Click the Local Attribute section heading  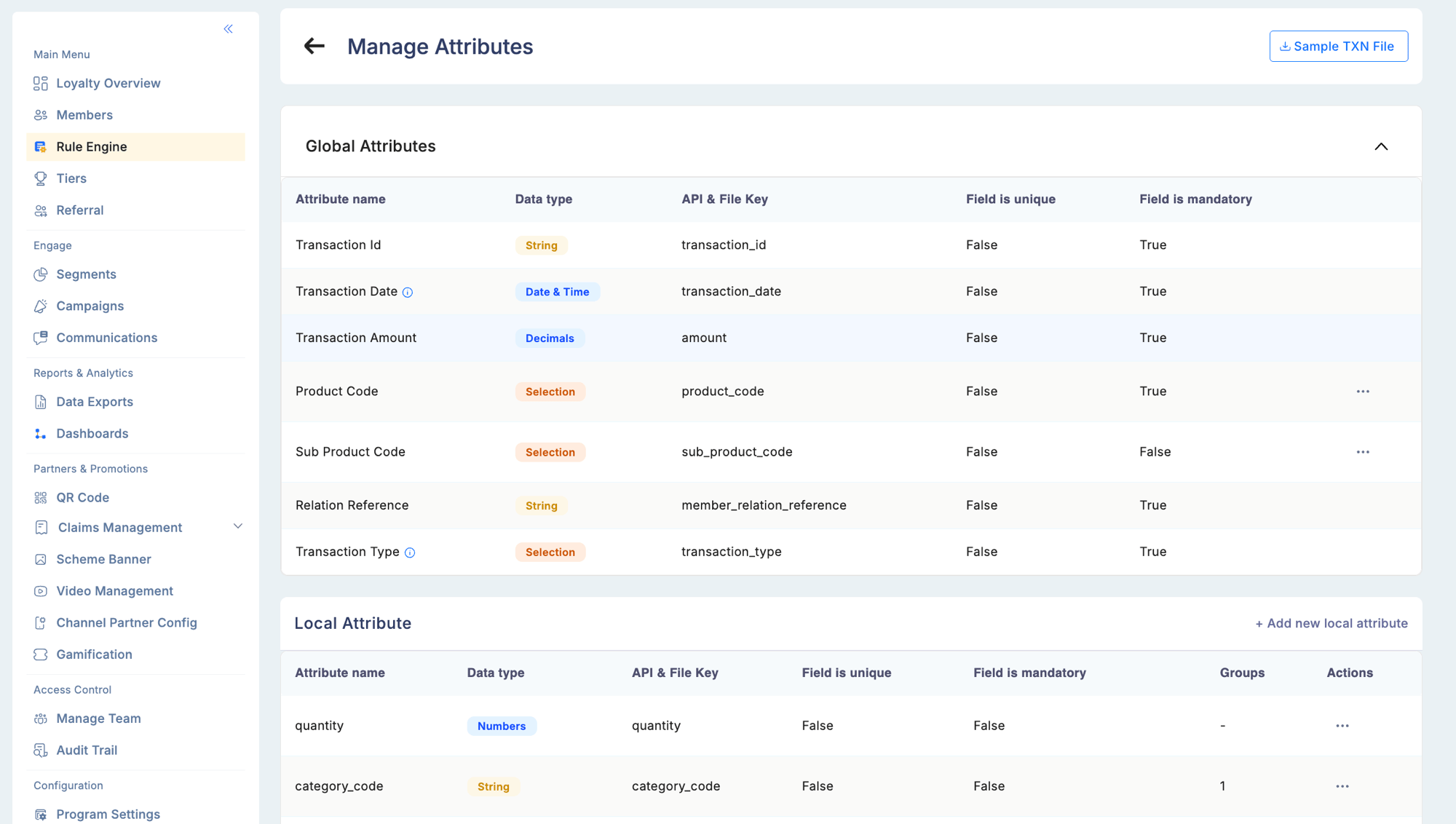coord(353,623)
